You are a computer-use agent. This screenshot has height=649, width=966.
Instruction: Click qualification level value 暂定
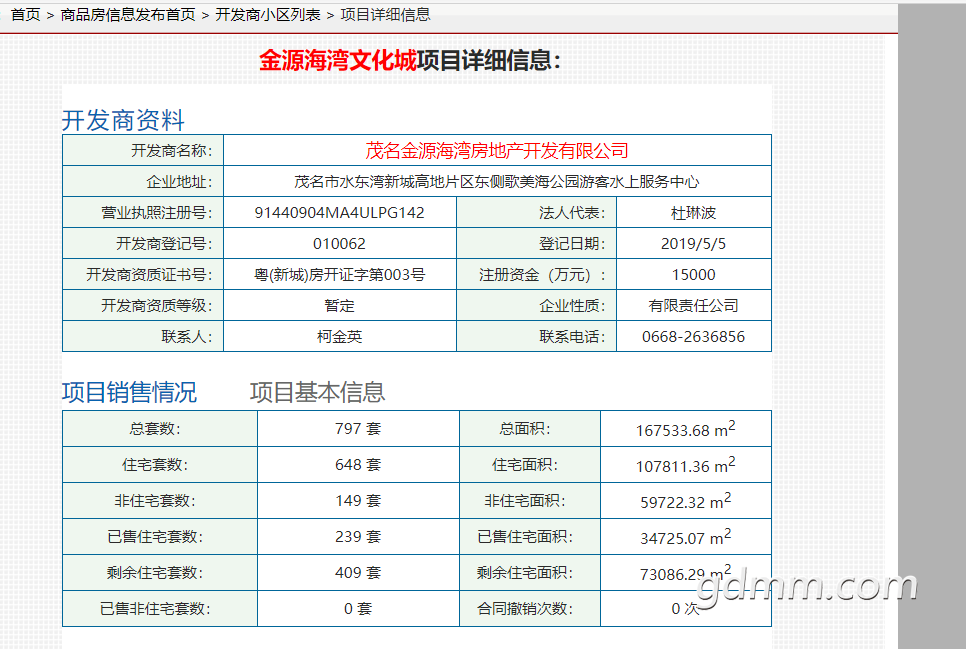click(339, 306)
